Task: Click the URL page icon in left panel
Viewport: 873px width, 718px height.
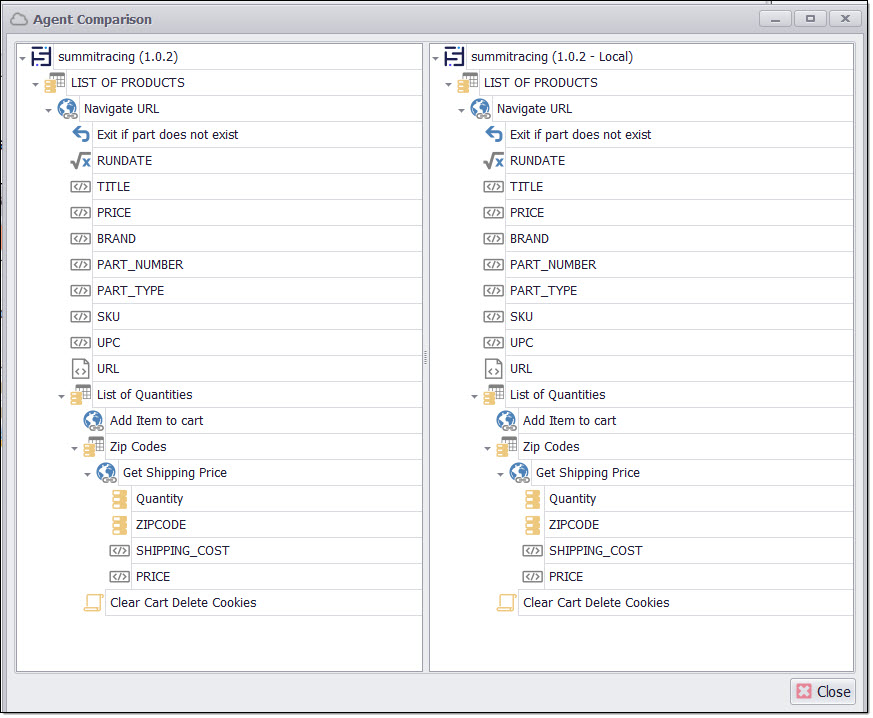Action: coord(81,369)
